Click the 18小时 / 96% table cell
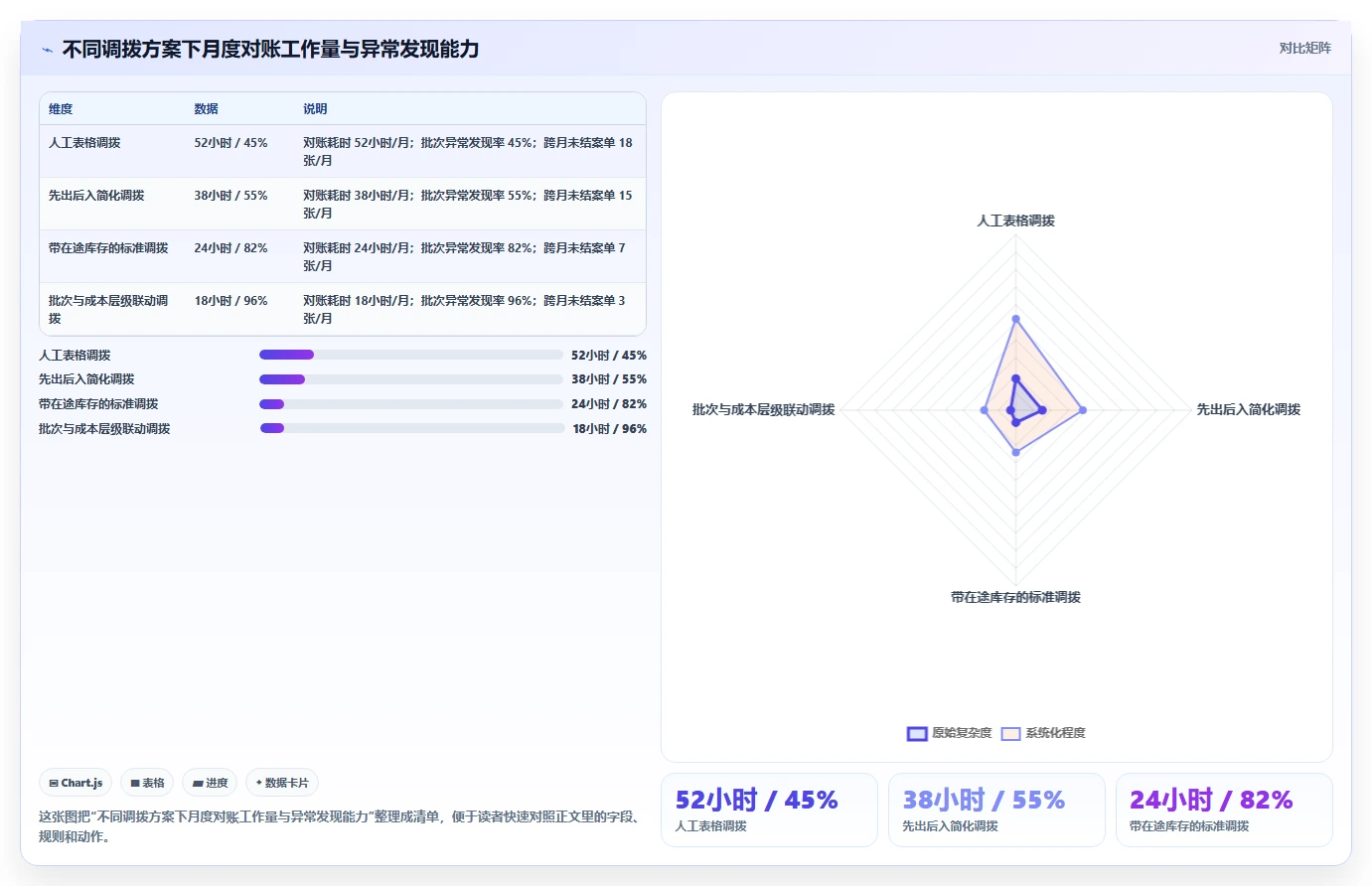1372x886 pixels. pos(230,301)
